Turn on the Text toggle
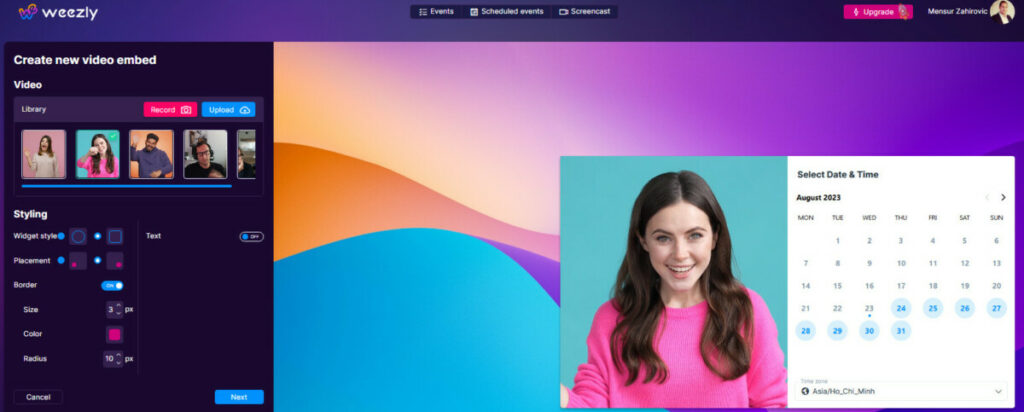1024x412 pixels. tap(251, 236)
